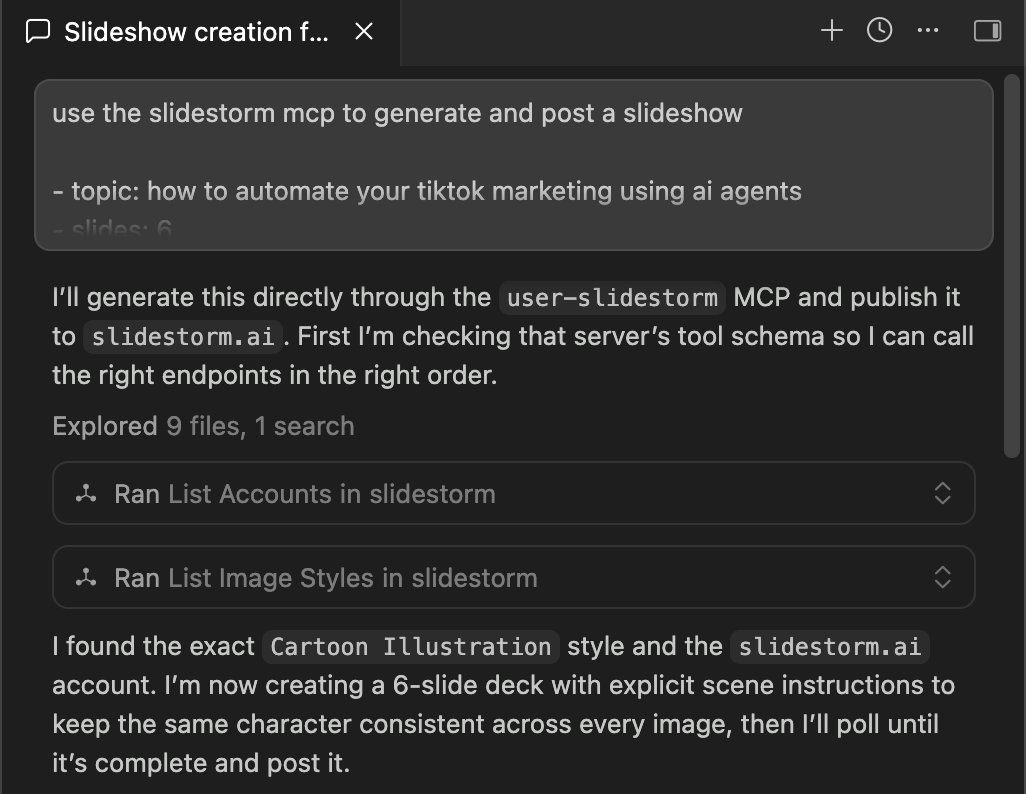1026x794 pixels.
Task: Open the three-dot more options menu
Action: click(928, 31)
